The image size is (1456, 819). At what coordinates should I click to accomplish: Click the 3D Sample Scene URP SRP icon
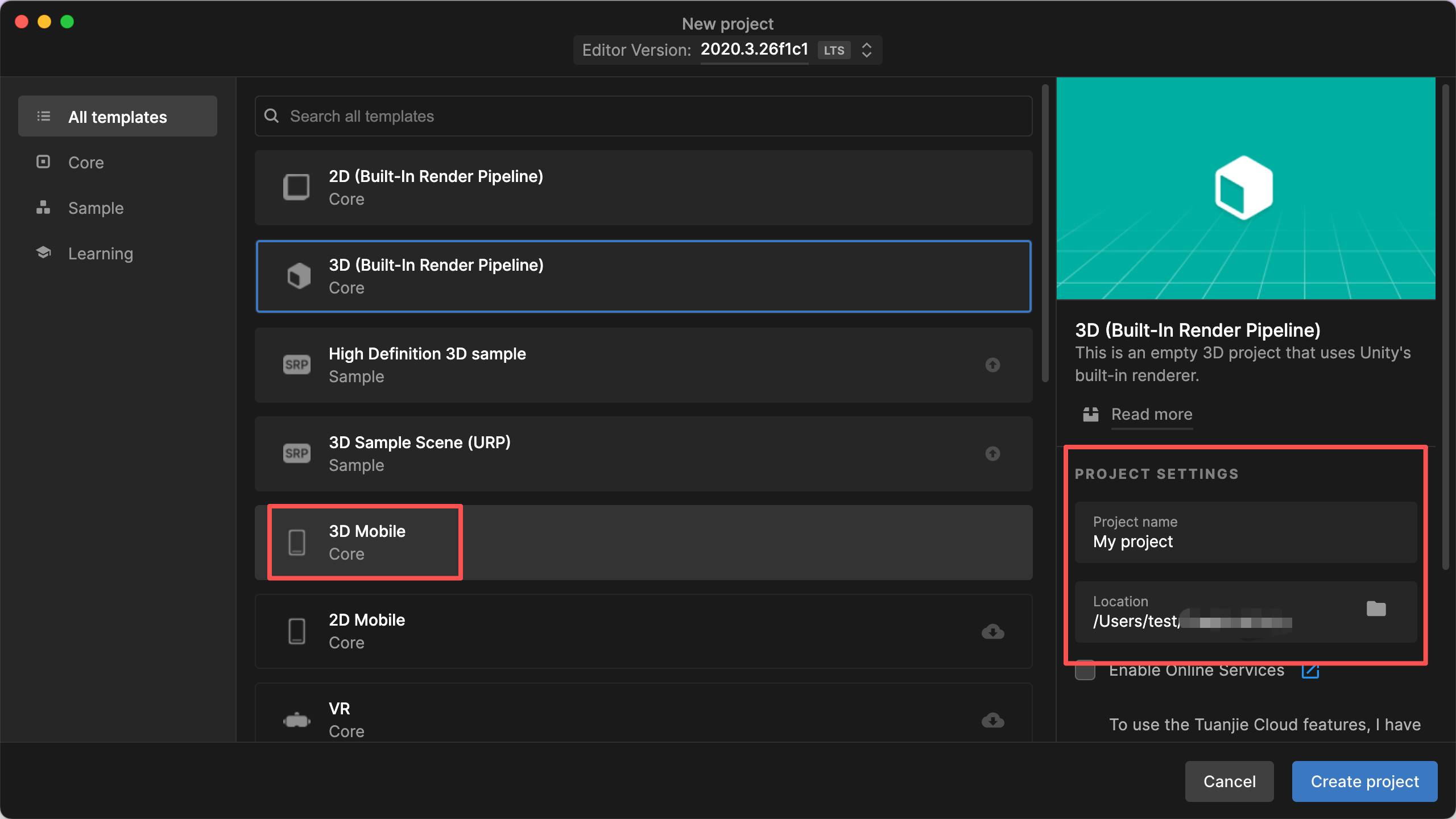(296, 453)
